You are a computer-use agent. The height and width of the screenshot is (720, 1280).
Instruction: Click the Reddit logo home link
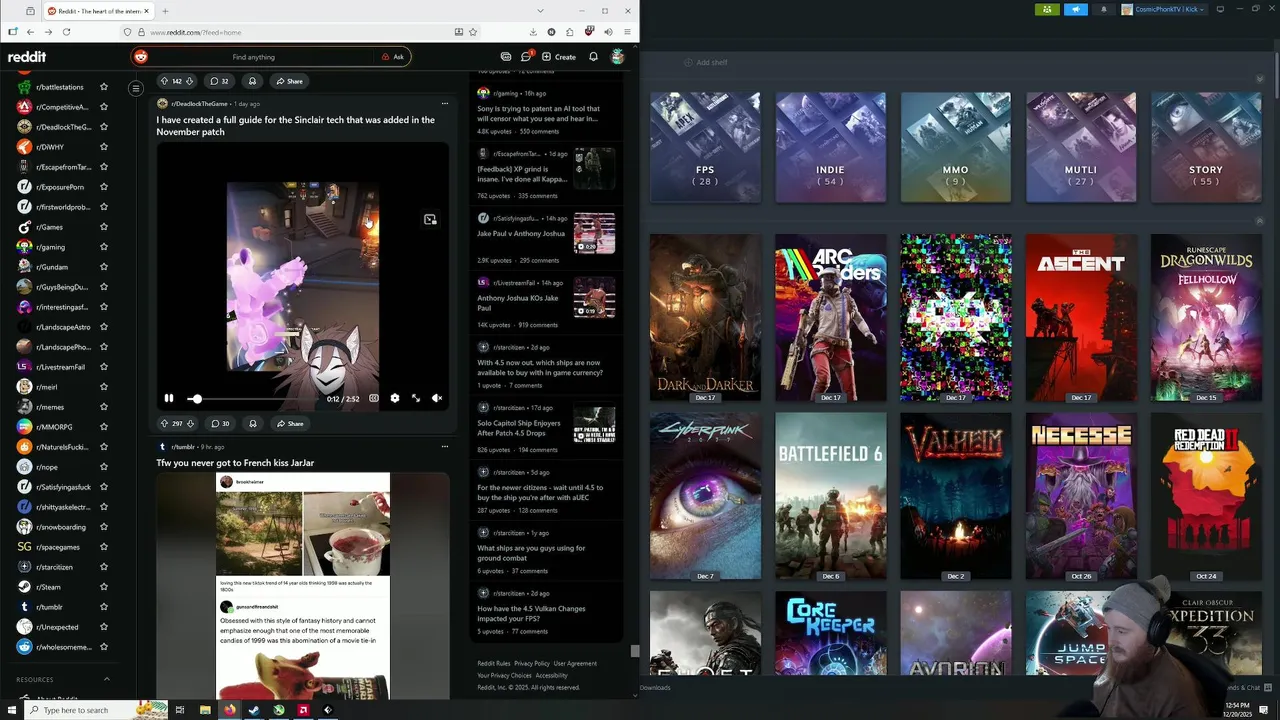[27, 57]
